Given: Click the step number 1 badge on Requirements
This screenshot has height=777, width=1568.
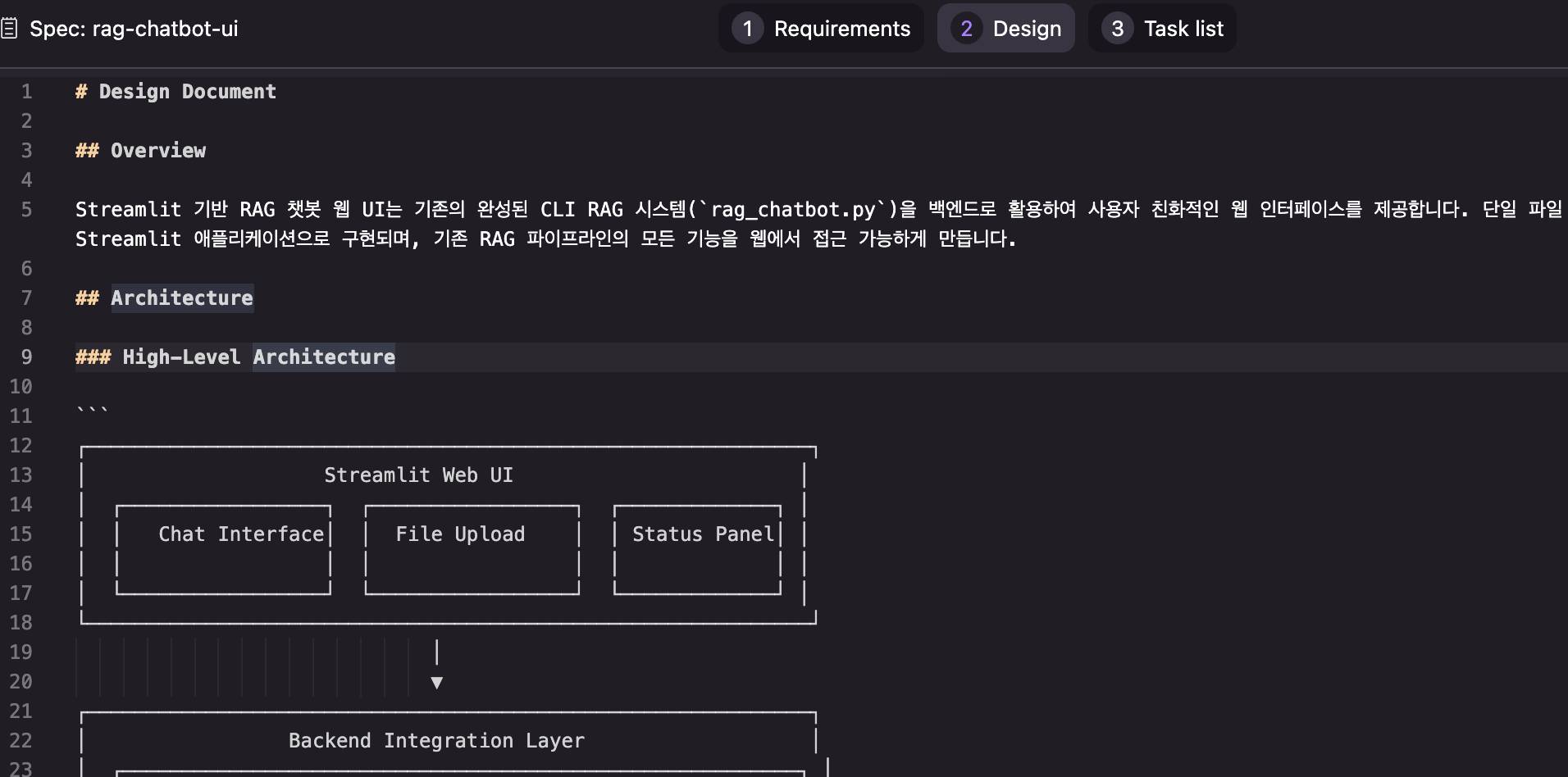Looking at the screenshot, I should (x=747, y=29).
